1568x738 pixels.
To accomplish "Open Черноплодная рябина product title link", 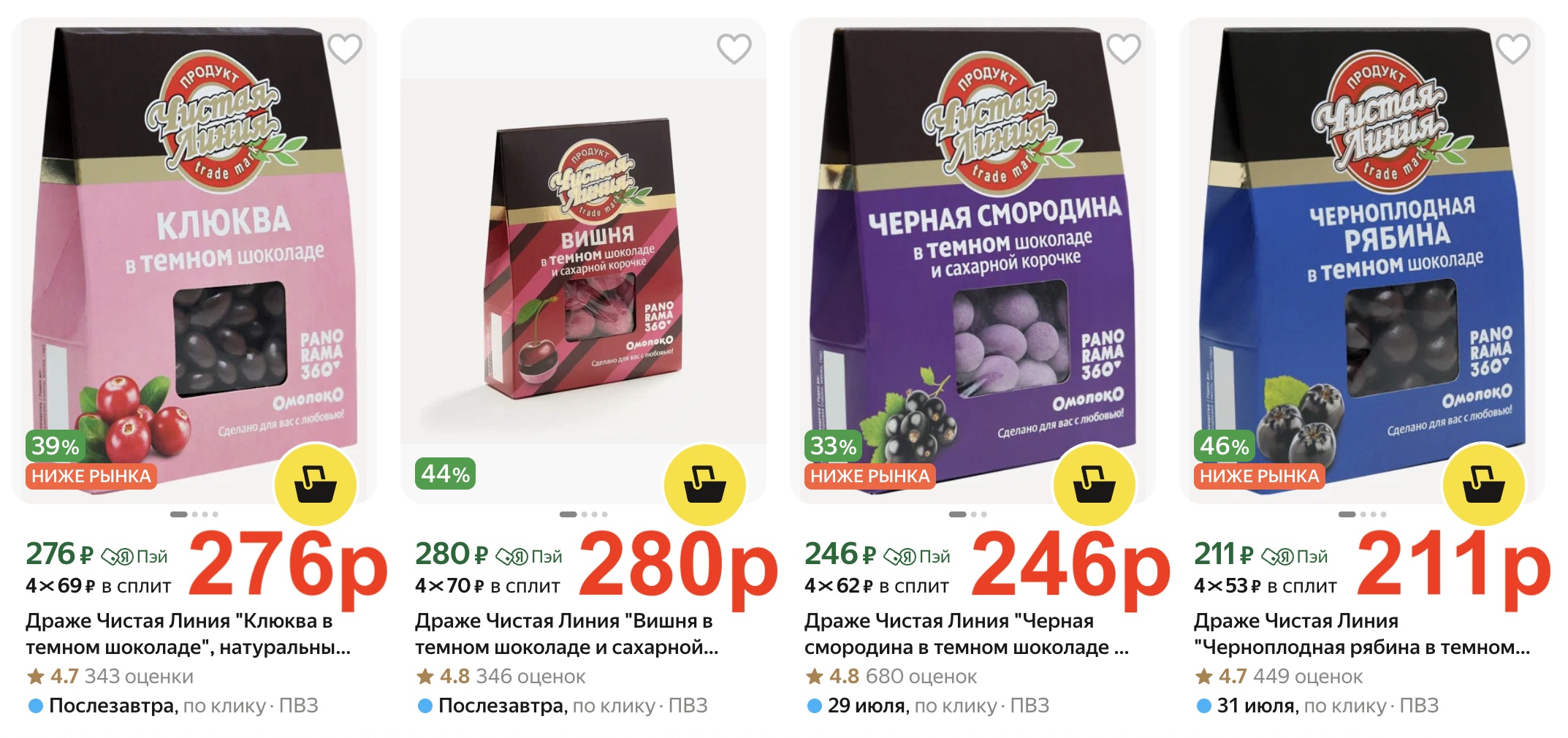I will point(1362,634).
